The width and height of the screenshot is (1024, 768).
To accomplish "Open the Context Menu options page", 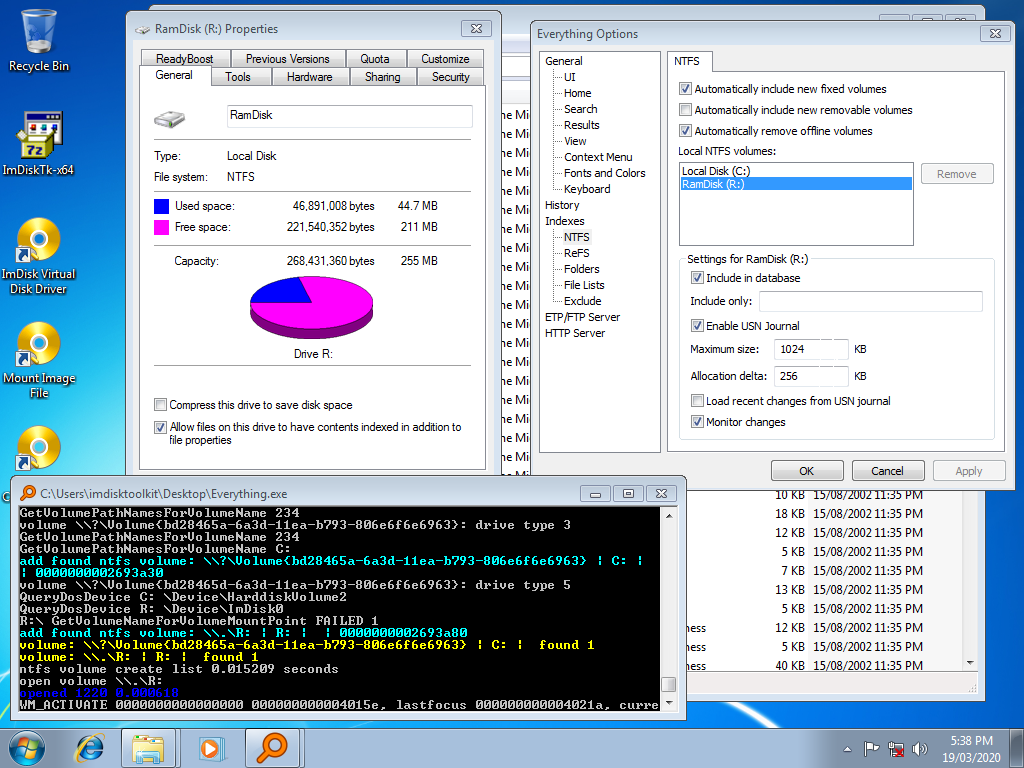I will tap(598, 157).
